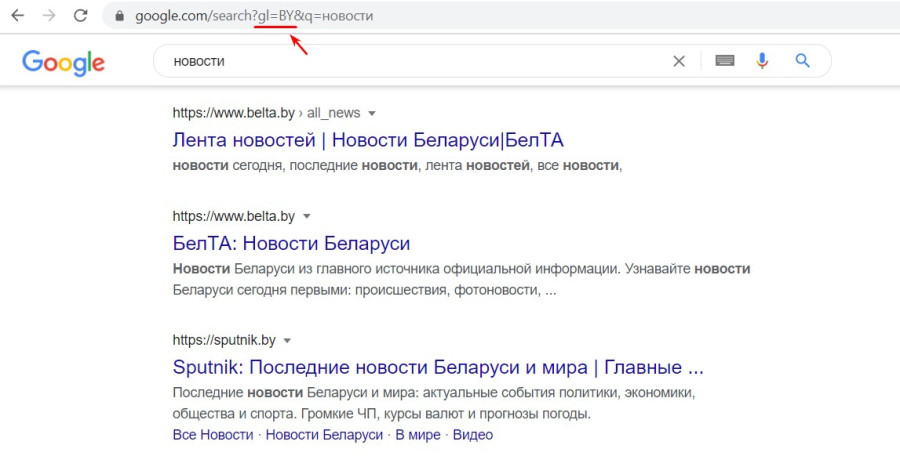Open the Google logo homepage link

[x=63, y=63]
